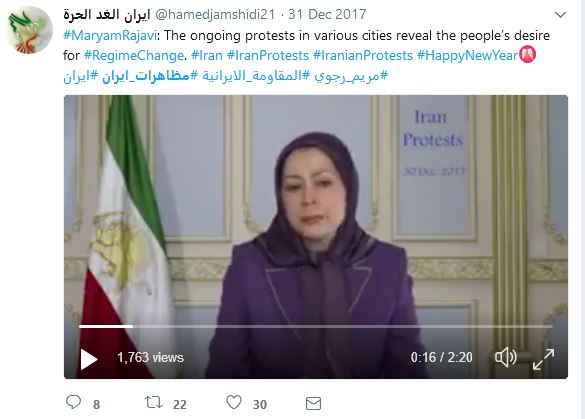Retweet using the retweet arrows icon

(x=153, y=402)
